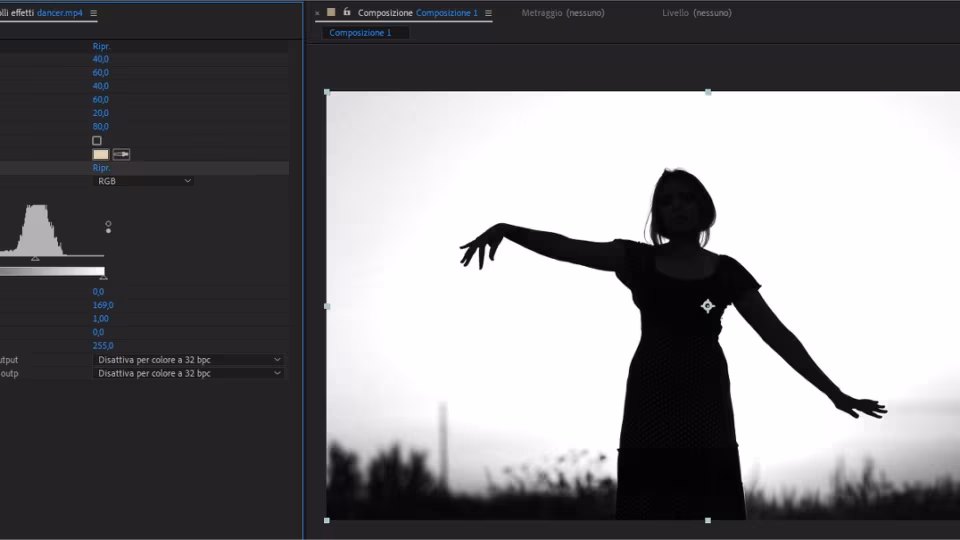Image resolution: width=960 pixels, height=540 pixels.
Task: Click the Ripr. reset link above RGB dropdown
Action: (x=102, y=168)
